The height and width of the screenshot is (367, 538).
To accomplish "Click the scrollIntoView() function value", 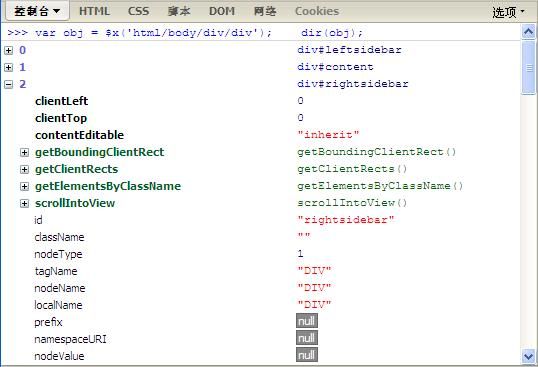I will click(x=352, y=203).
